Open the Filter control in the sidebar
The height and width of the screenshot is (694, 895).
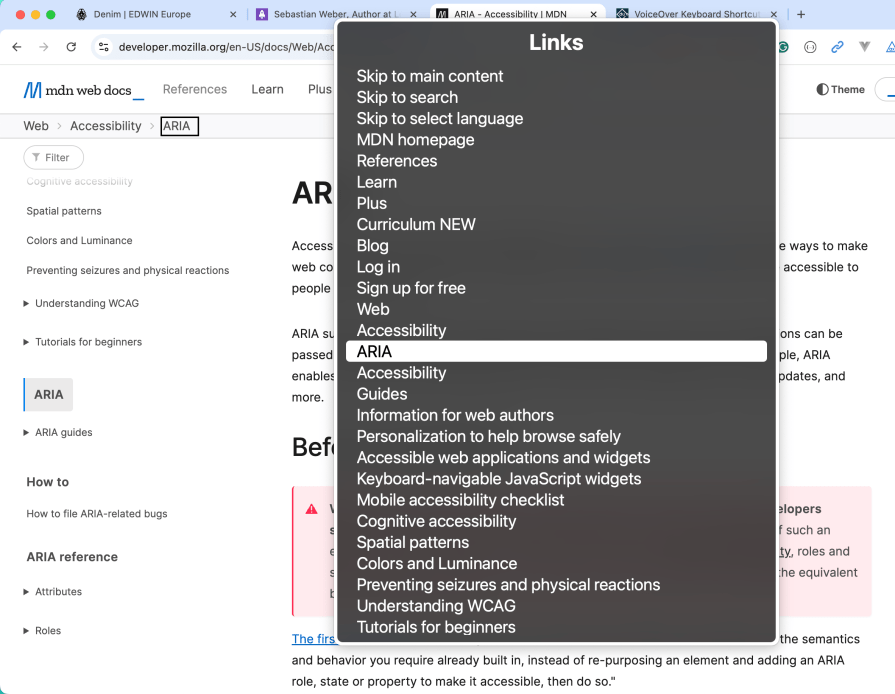click(x=53, y=157)
